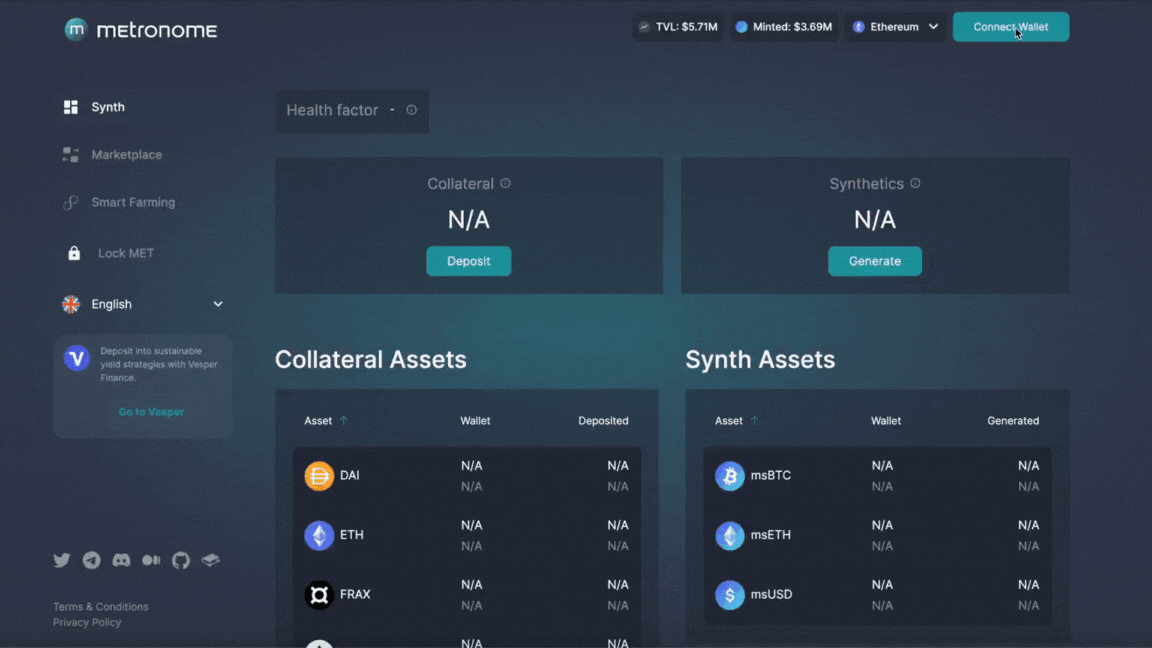Click the TVL: $5.71M stat
The height and width of the screenshot is (648, 1152).
point(678,27)
